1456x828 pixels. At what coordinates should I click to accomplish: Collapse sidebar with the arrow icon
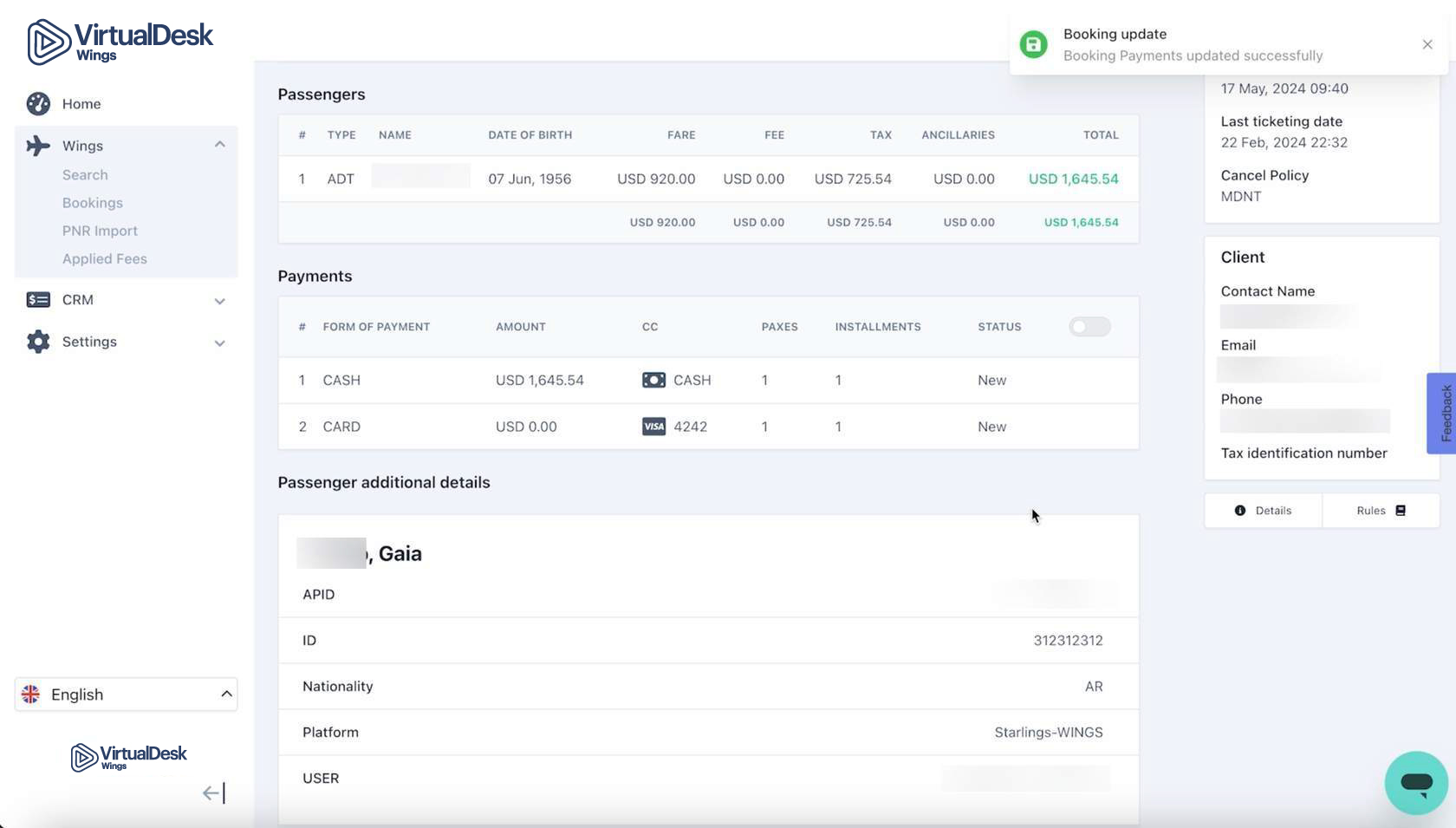point(213,793)
